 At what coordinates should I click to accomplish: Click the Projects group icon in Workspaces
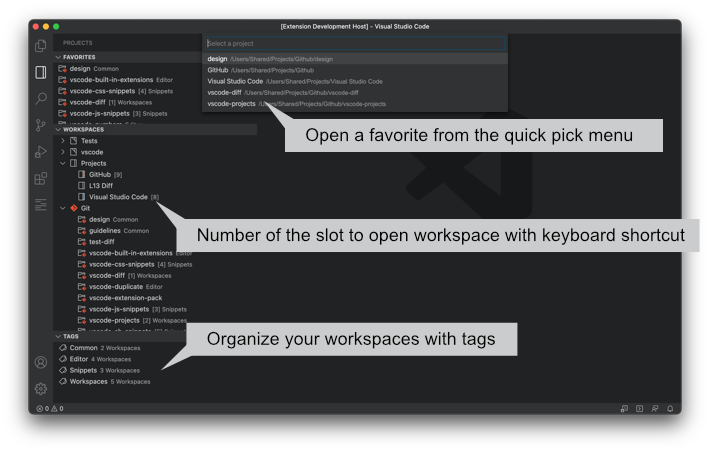pyautogui.click(x=73, y=163)
